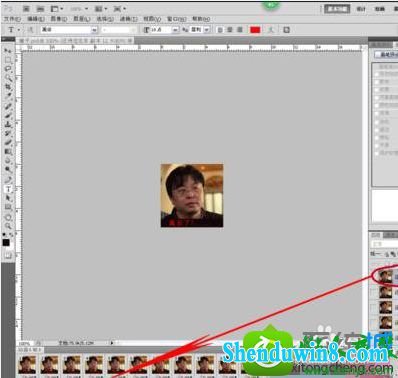Viewport: 398px width, 378px height.
Task: Select the Horizontal Type tool in toolbox
Action: pyautogui.click(x=8, y=189)
